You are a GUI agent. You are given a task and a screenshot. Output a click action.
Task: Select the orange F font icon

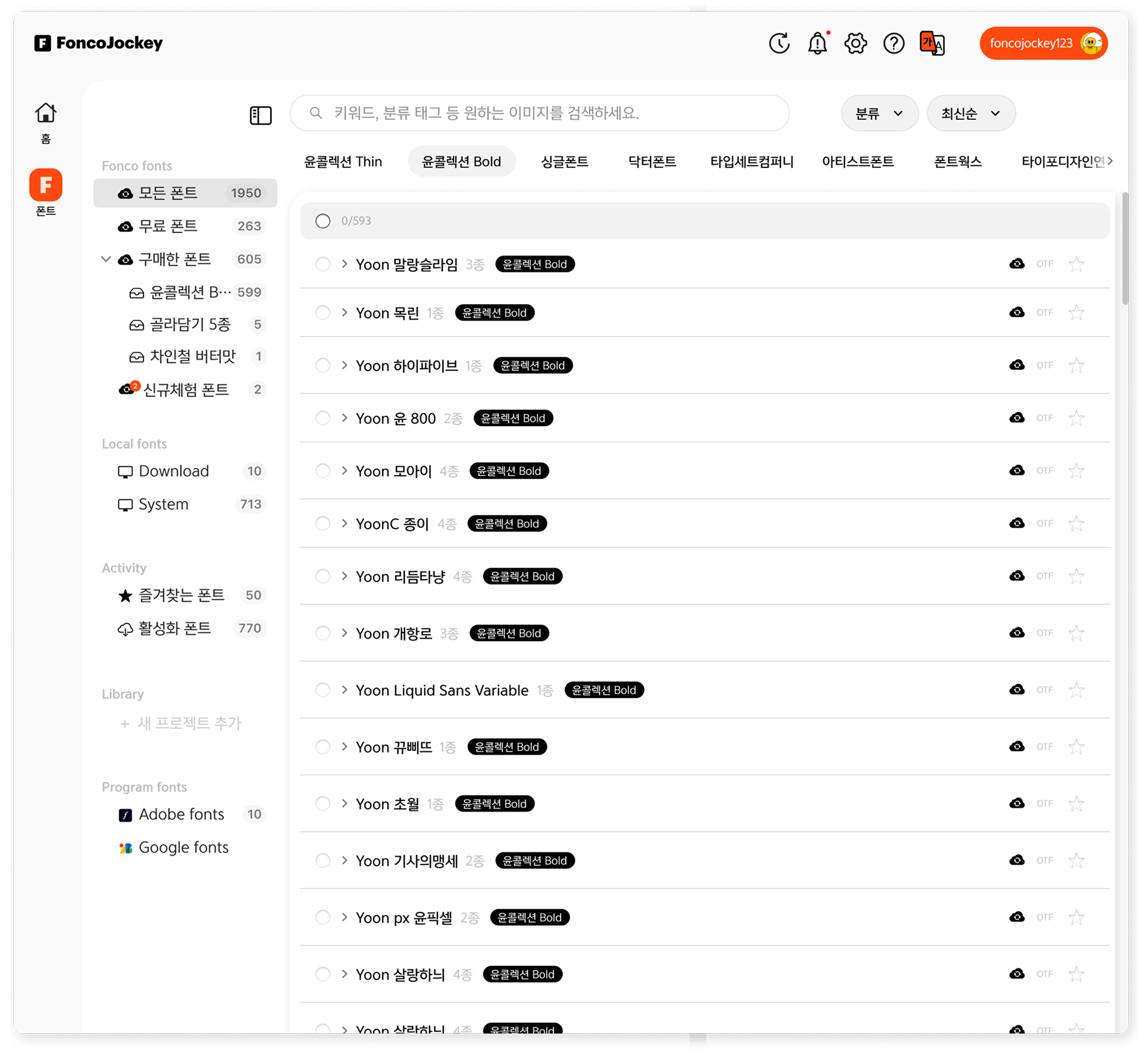46,185
